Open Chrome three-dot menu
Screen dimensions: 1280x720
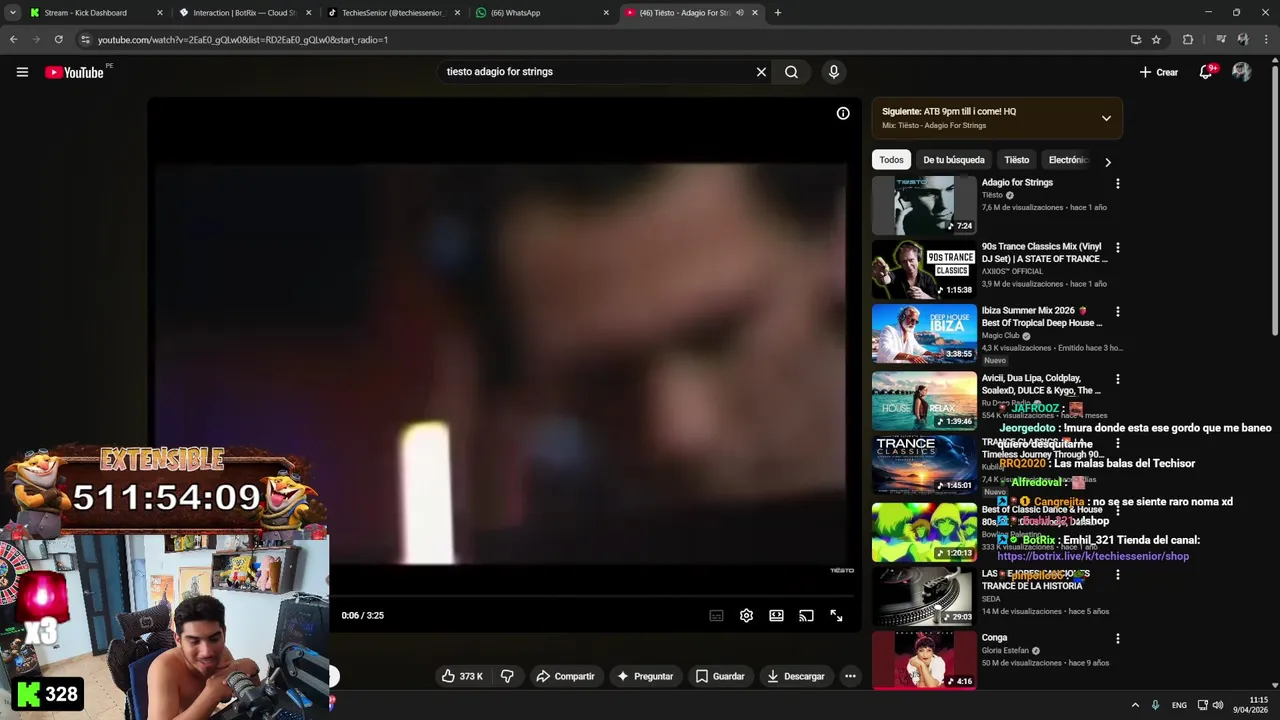pyautogui.click(x=1265, y=40)
